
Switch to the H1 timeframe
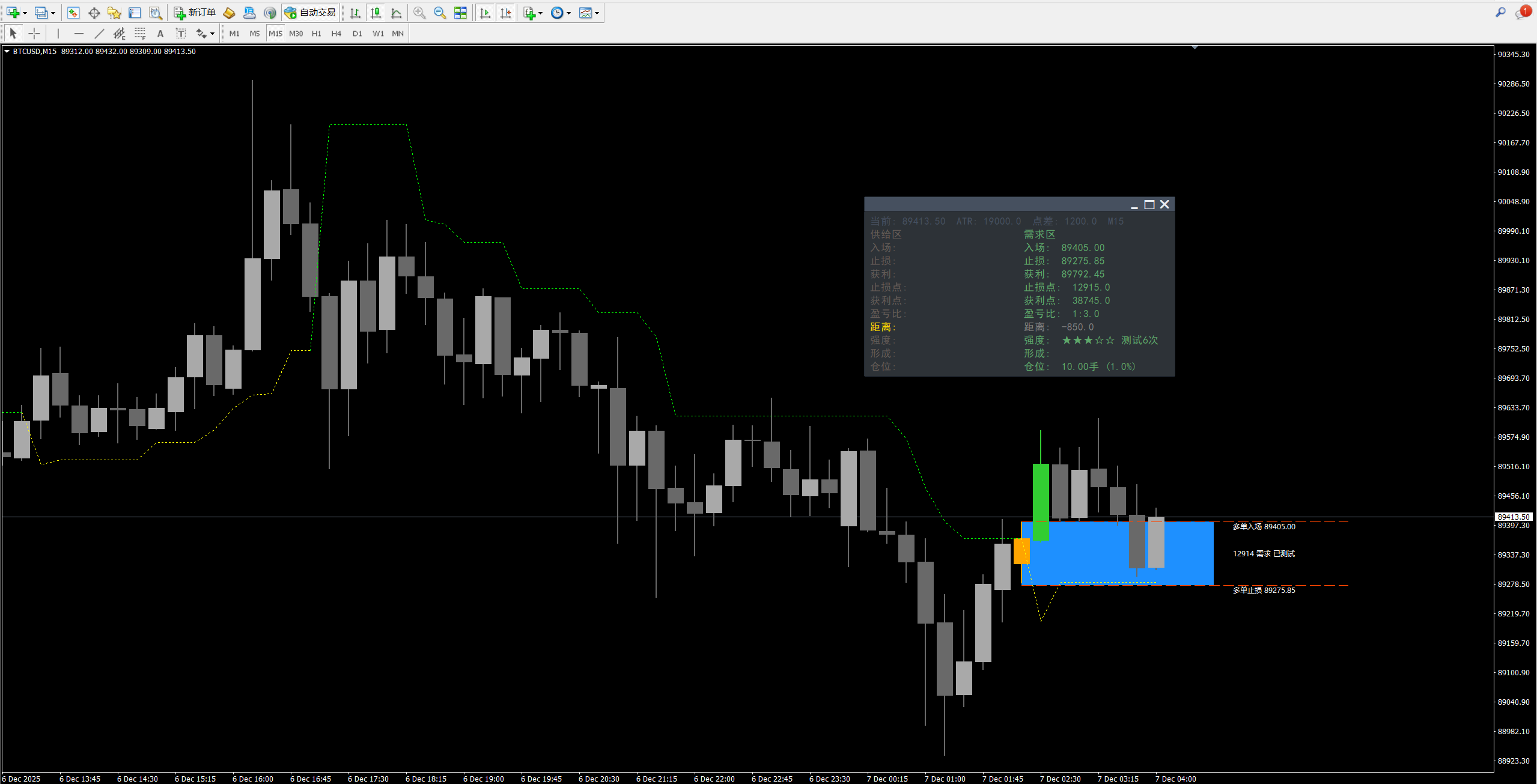[x=316, y=34]
